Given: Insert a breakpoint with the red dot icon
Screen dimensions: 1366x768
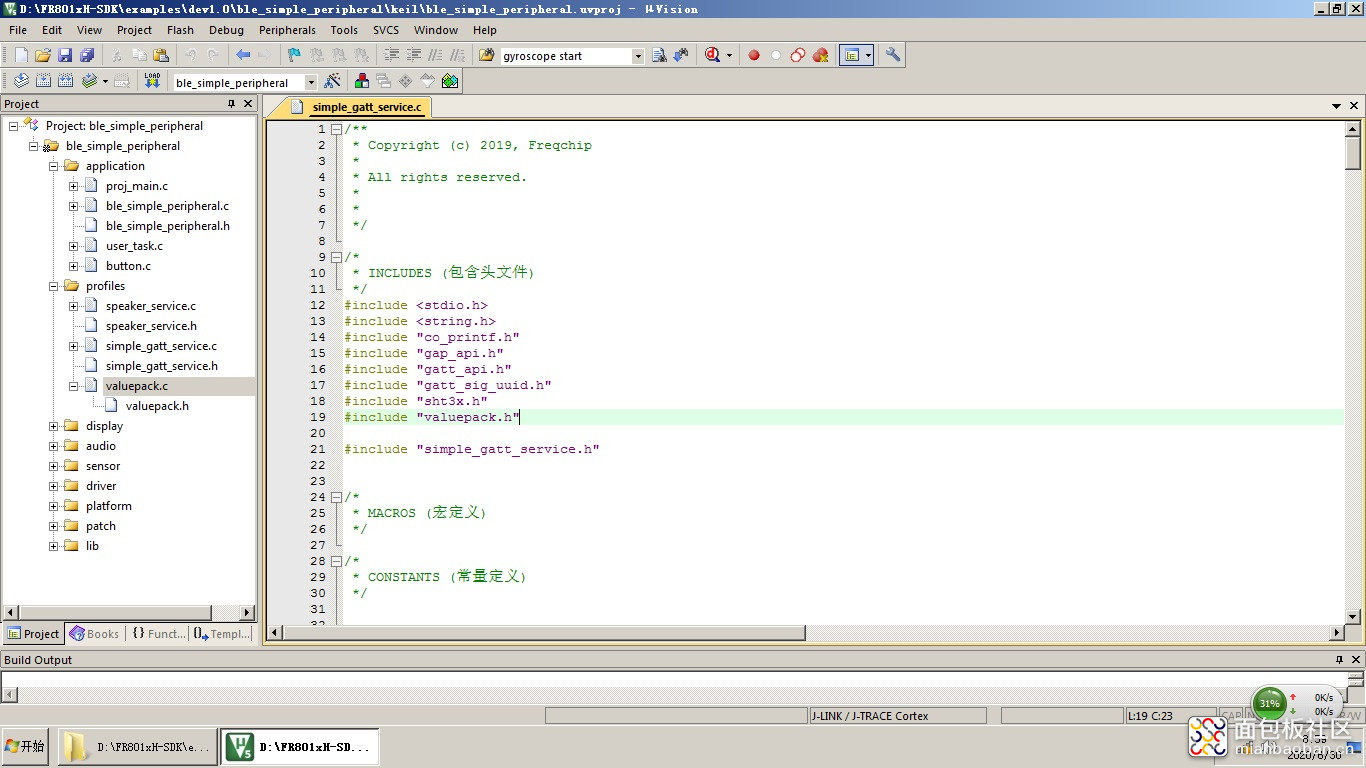Looking at the screenshot, I should pyautogui.click(x=754, y=56).
